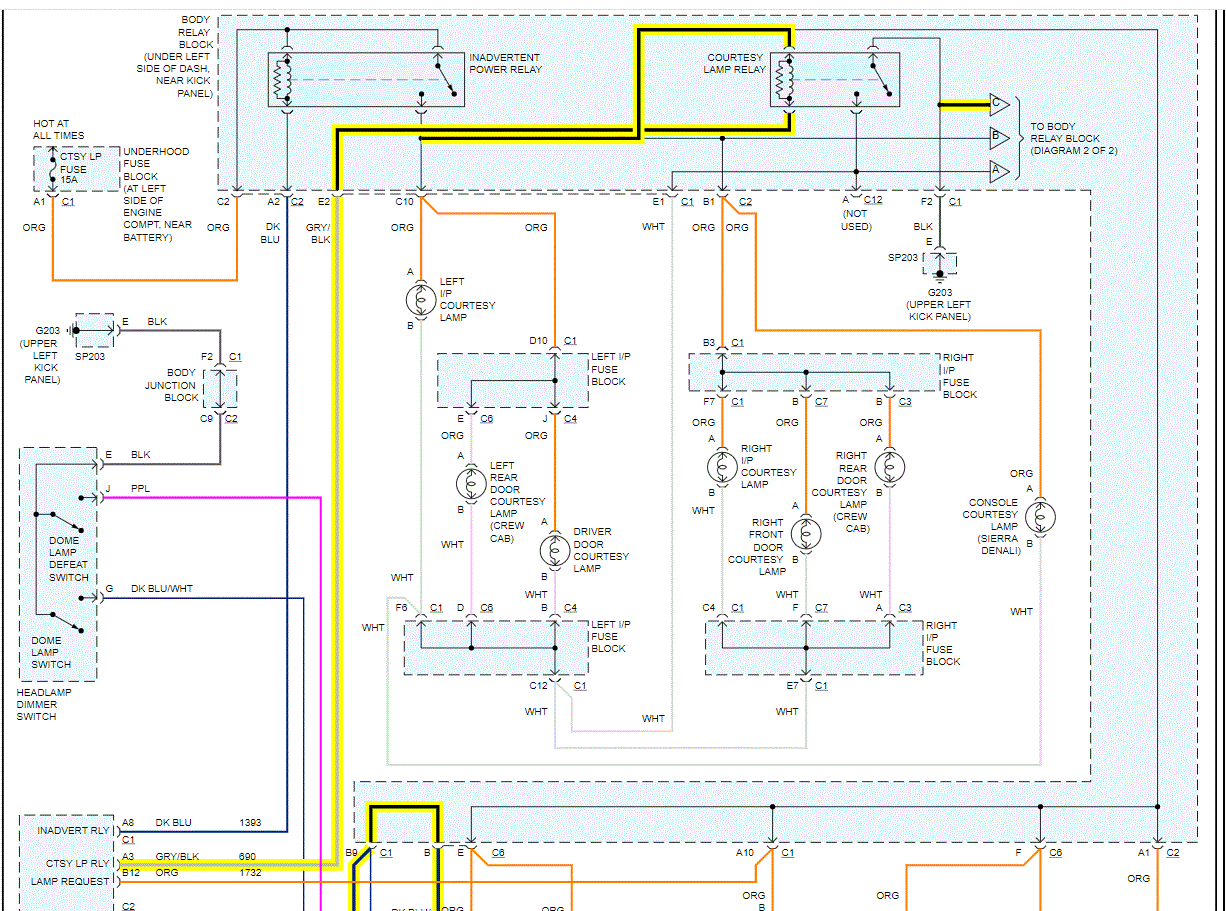The image size is (1226, 911).
Task: Click the Right Front Door Courtesy Lamp symbol
Action: coord(805,533)
